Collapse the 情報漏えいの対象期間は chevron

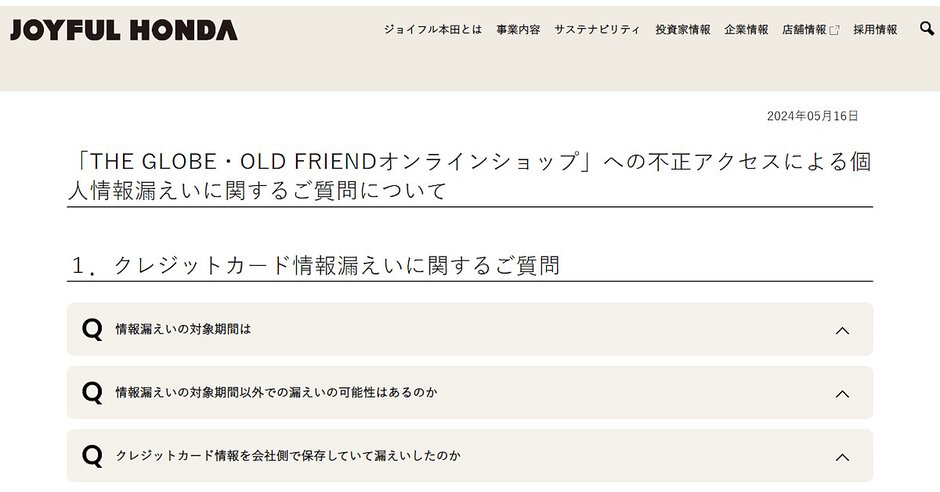pos(842,330)
